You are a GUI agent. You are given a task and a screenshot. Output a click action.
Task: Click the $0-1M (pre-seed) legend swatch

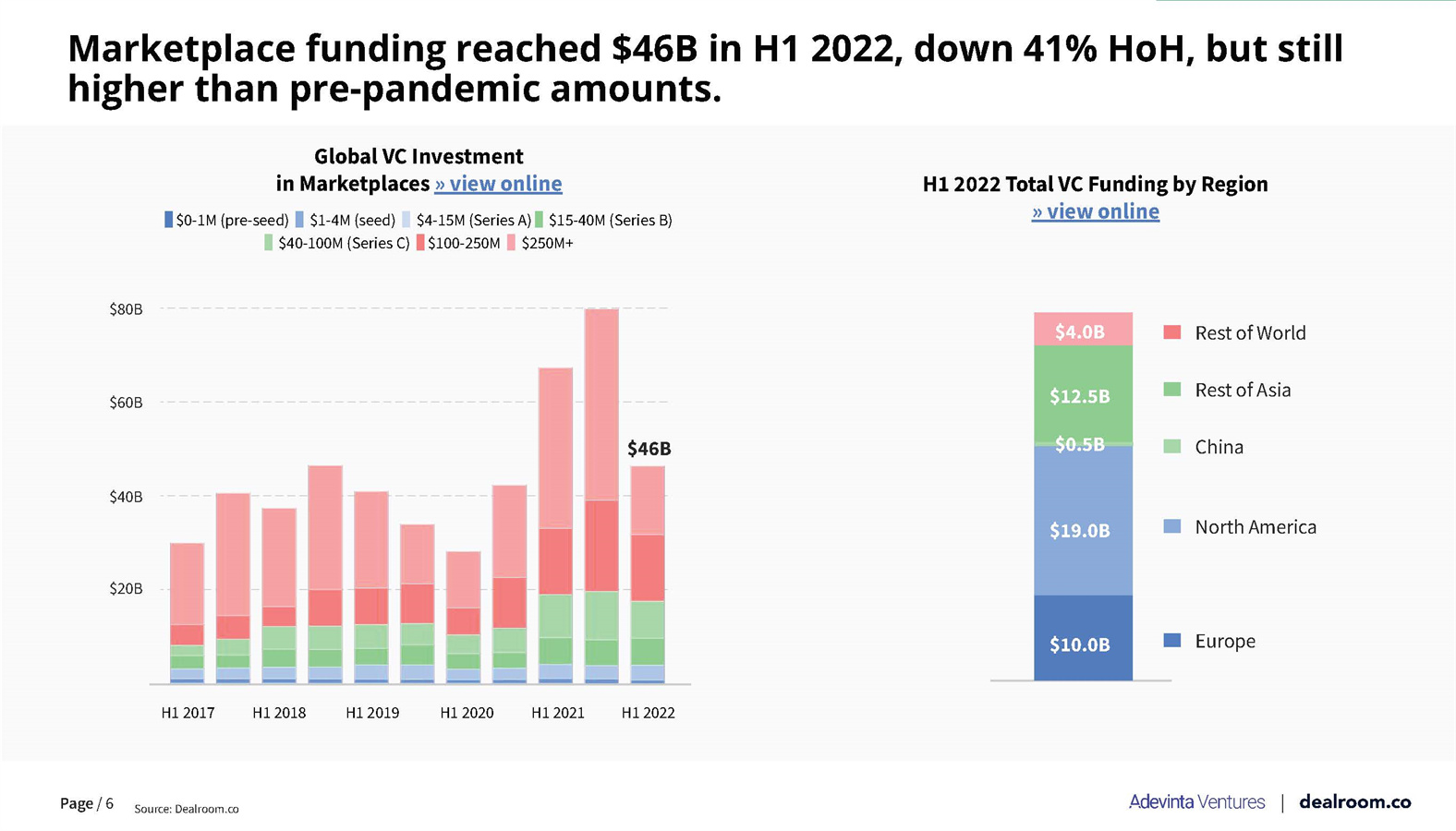tap(168, 220)
